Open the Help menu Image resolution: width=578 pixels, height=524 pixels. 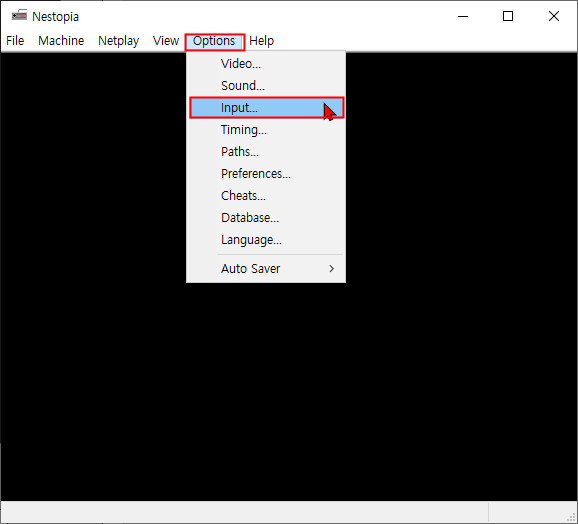[261, 41]
